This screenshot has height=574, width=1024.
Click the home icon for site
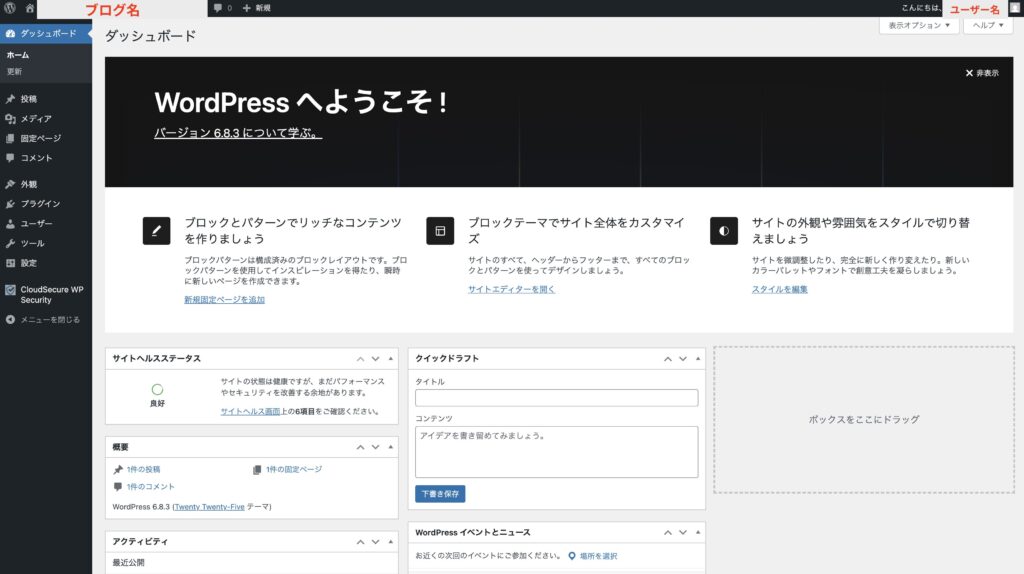point(30,8)
